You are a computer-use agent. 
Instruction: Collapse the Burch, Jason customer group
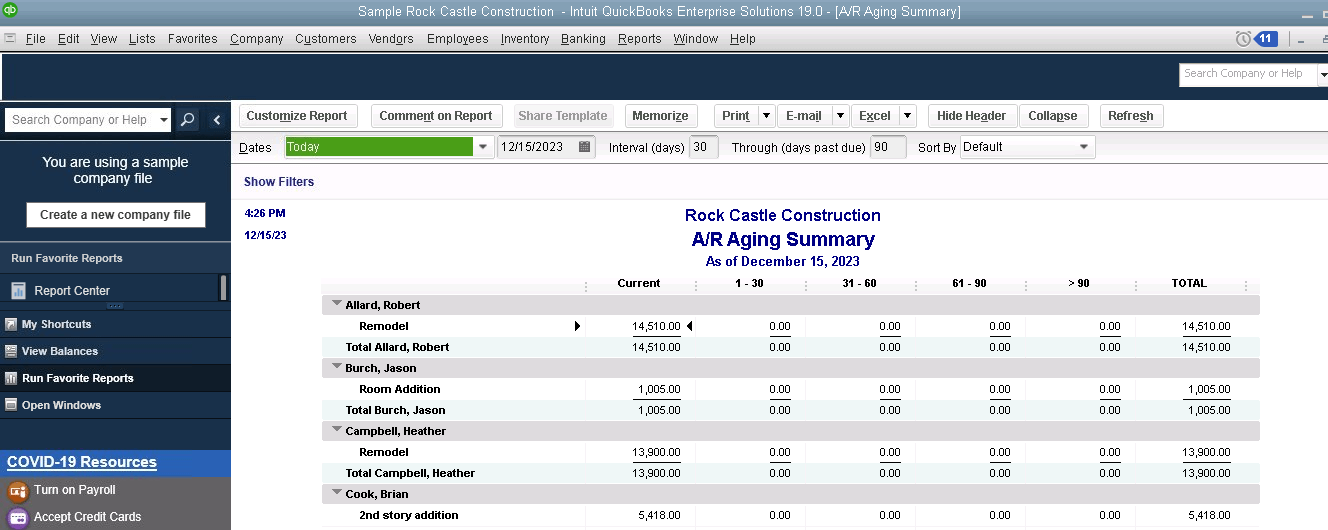click(337, 367)
